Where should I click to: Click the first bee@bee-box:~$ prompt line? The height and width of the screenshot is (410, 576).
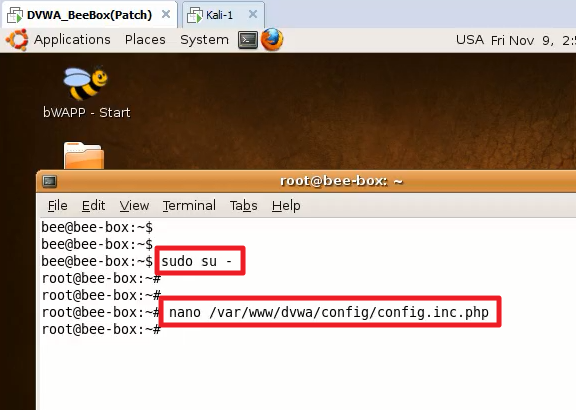click(x=97, y=227)
